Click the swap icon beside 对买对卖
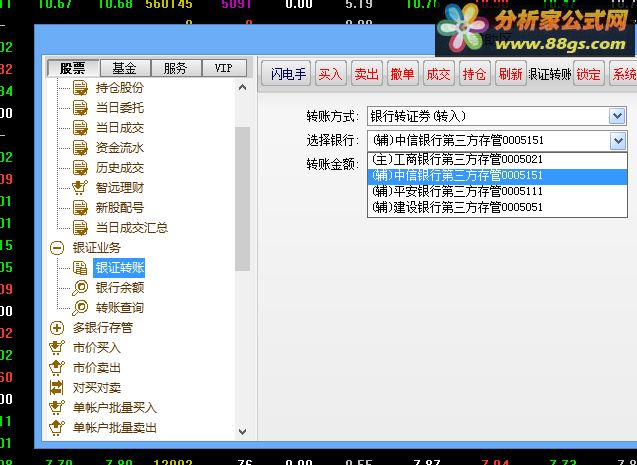 (x=56, y=387)
